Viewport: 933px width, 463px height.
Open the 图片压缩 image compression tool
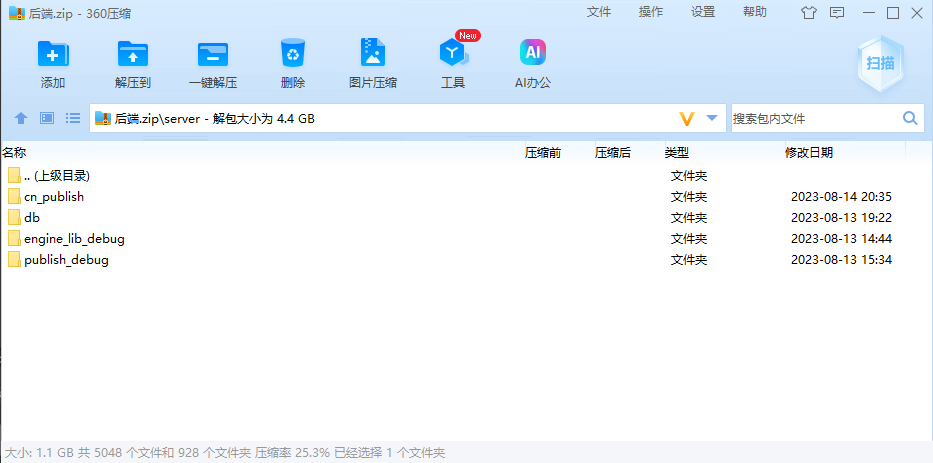pyautogui.click(x=372, y=55)
